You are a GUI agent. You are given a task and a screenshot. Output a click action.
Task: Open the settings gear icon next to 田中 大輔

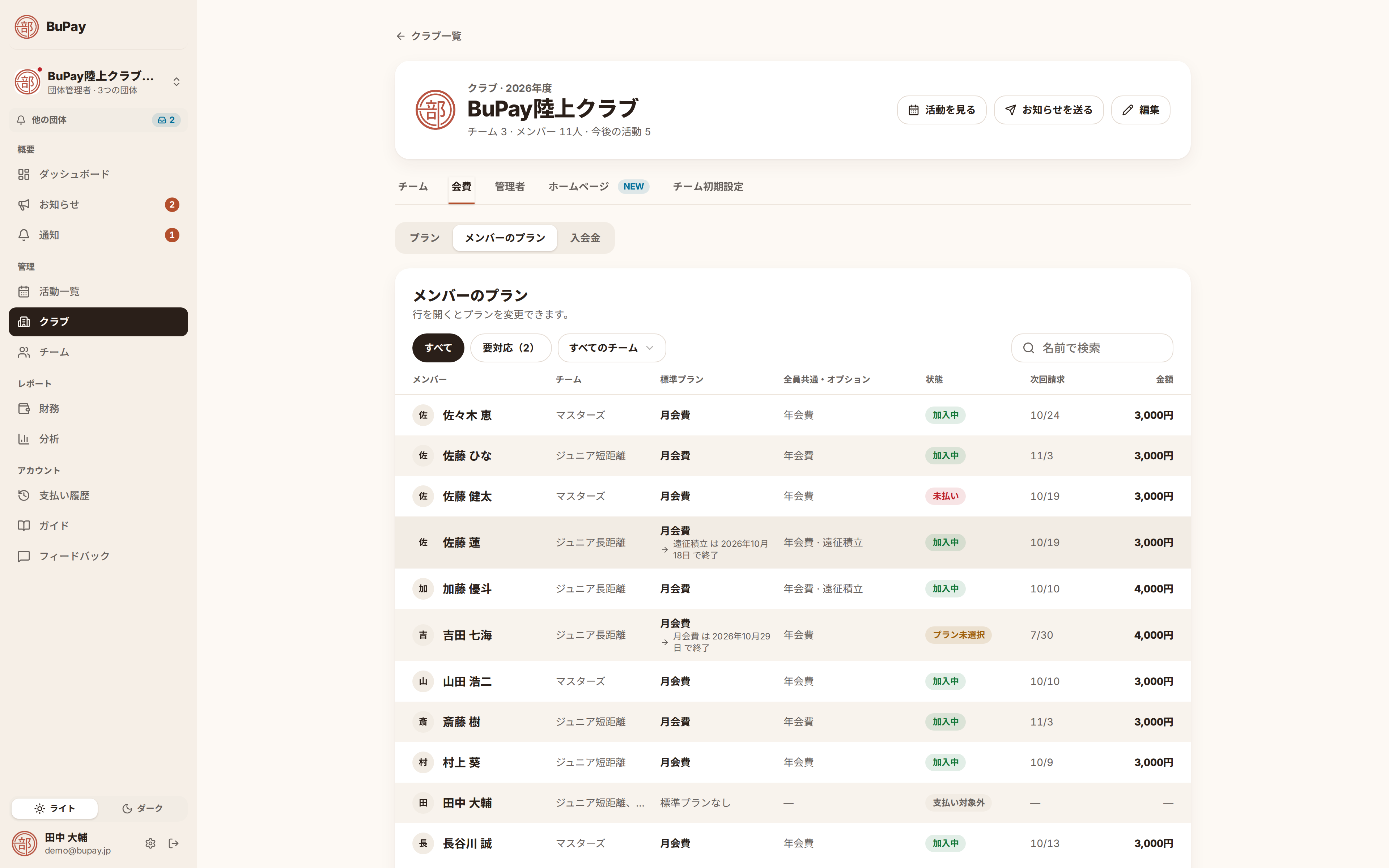point(150,843)
